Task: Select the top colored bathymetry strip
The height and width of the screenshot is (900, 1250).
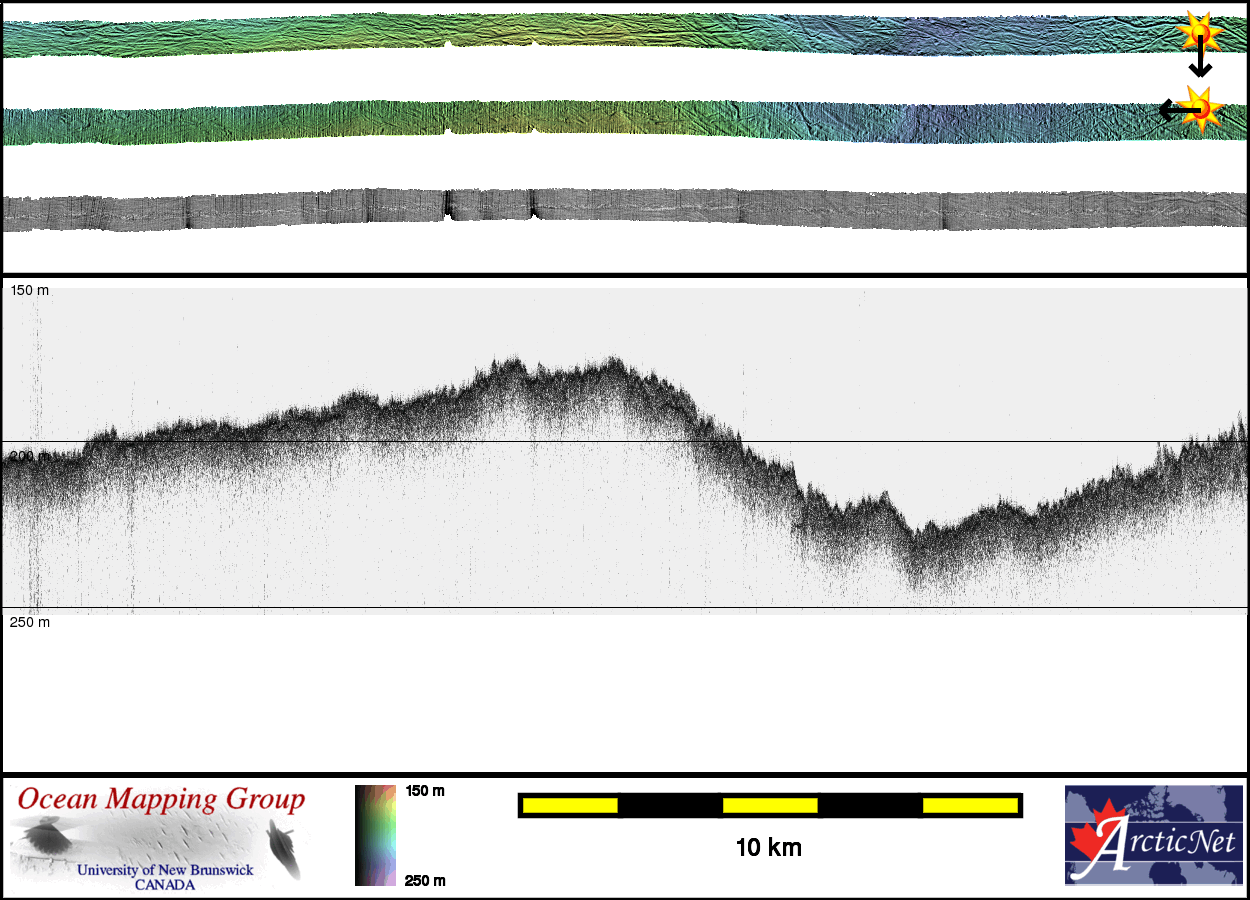Action: point(600,32)
